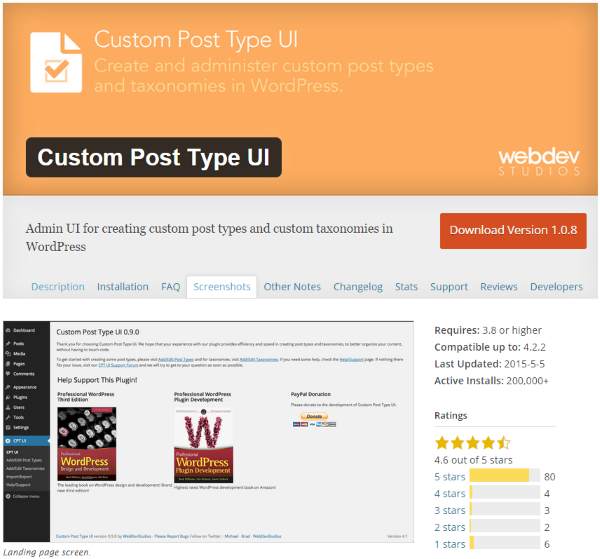
Task: Click the 4 stars rating link
Action: pyautogui.click(x=450, y=494)
